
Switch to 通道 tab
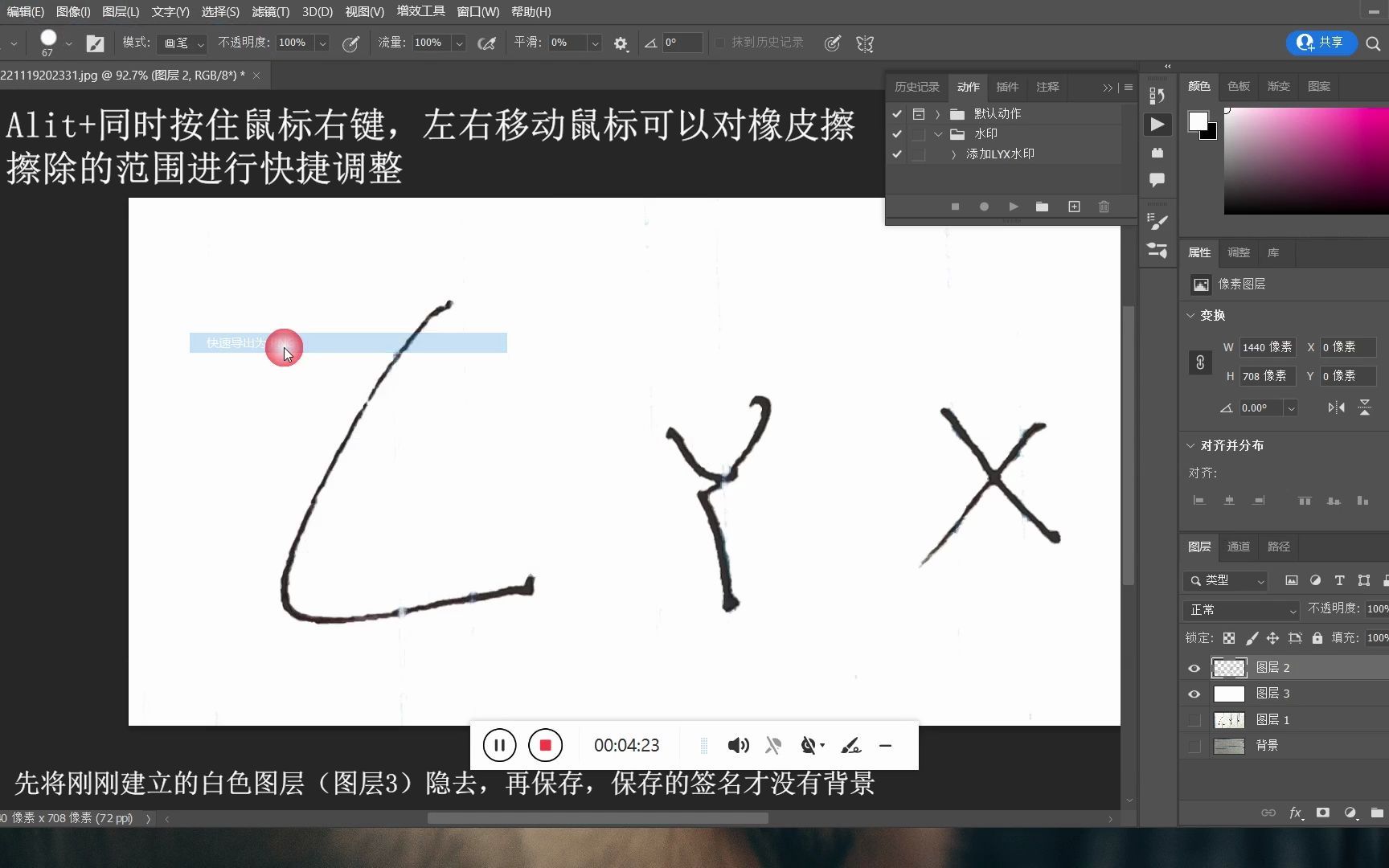pyautogui.click(x=1238, y=547)
